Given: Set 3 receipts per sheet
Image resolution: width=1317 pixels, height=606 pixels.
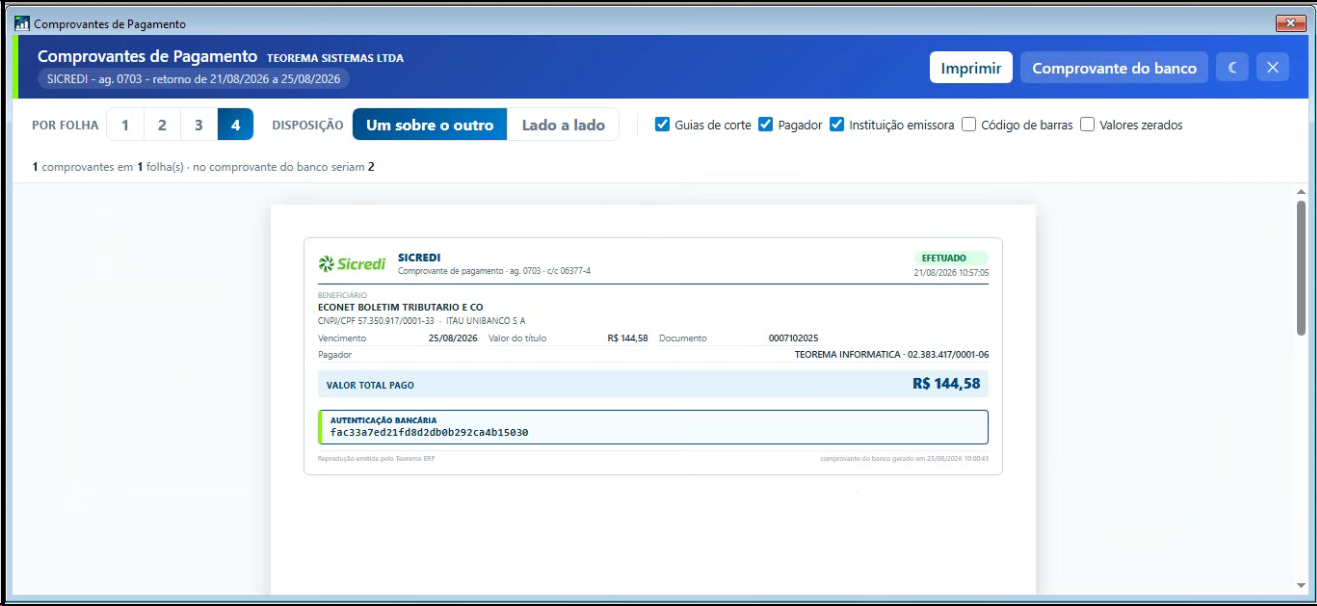Looking at the screenshot, I should coord(199,125).
